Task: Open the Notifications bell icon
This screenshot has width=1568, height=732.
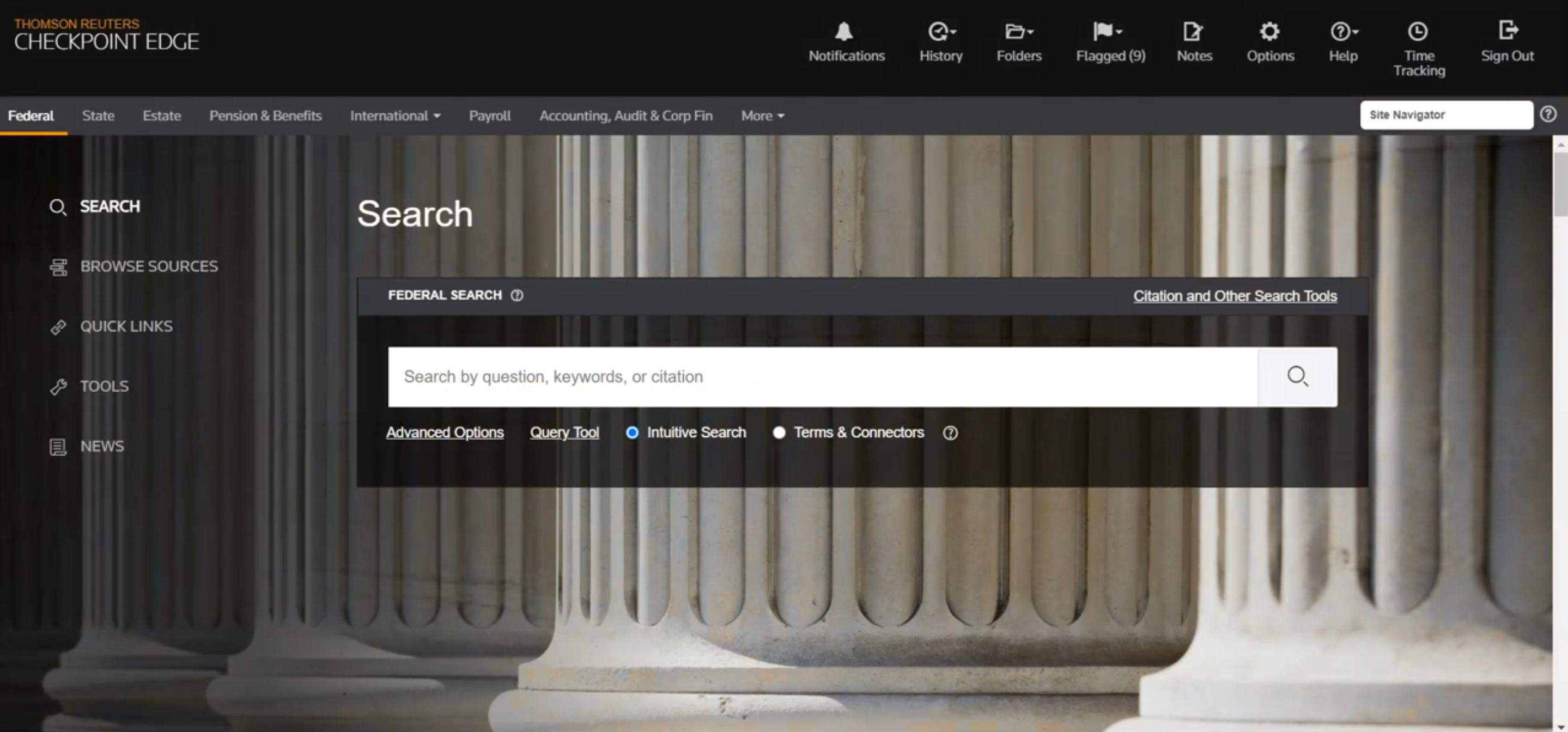Action: [x=844, y=32]
